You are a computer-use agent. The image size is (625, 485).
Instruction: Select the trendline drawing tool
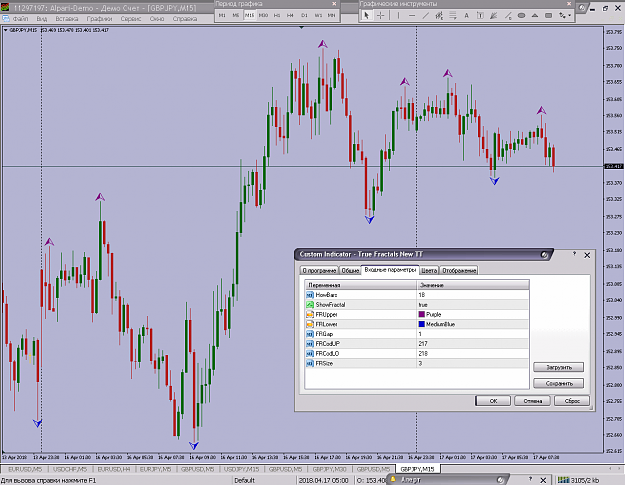click(425, 16)
